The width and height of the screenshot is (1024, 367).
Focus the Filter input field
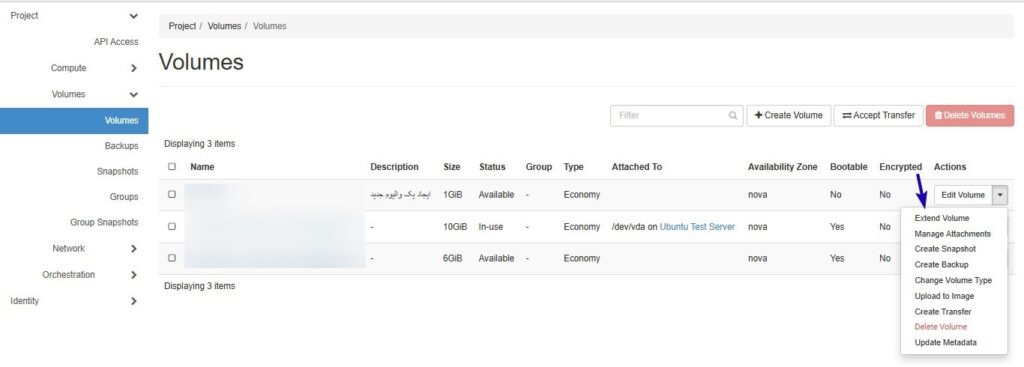pyautogui.click(x=677, y=116)
